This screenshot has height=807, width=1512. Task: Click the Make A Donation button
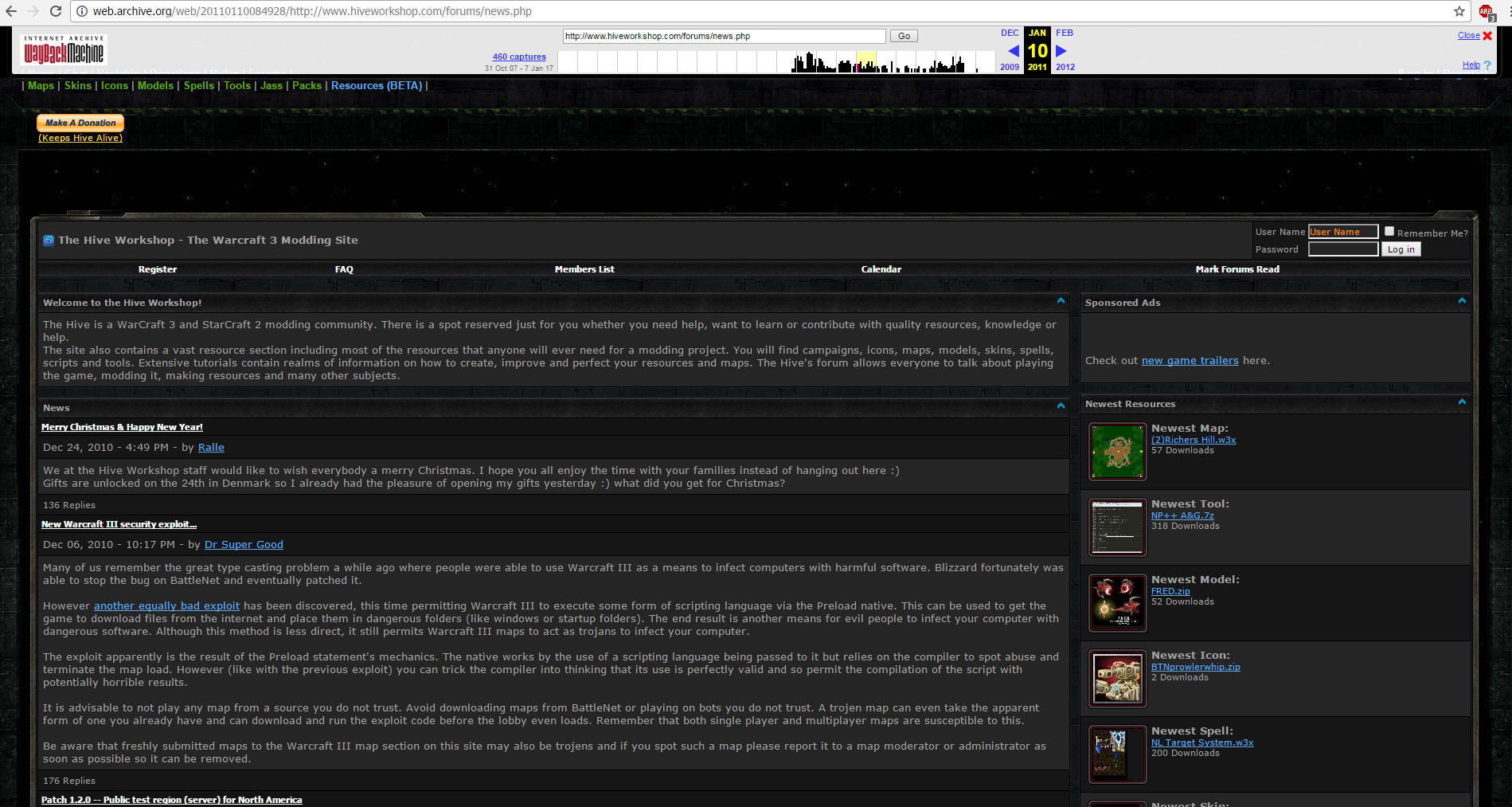80,123
